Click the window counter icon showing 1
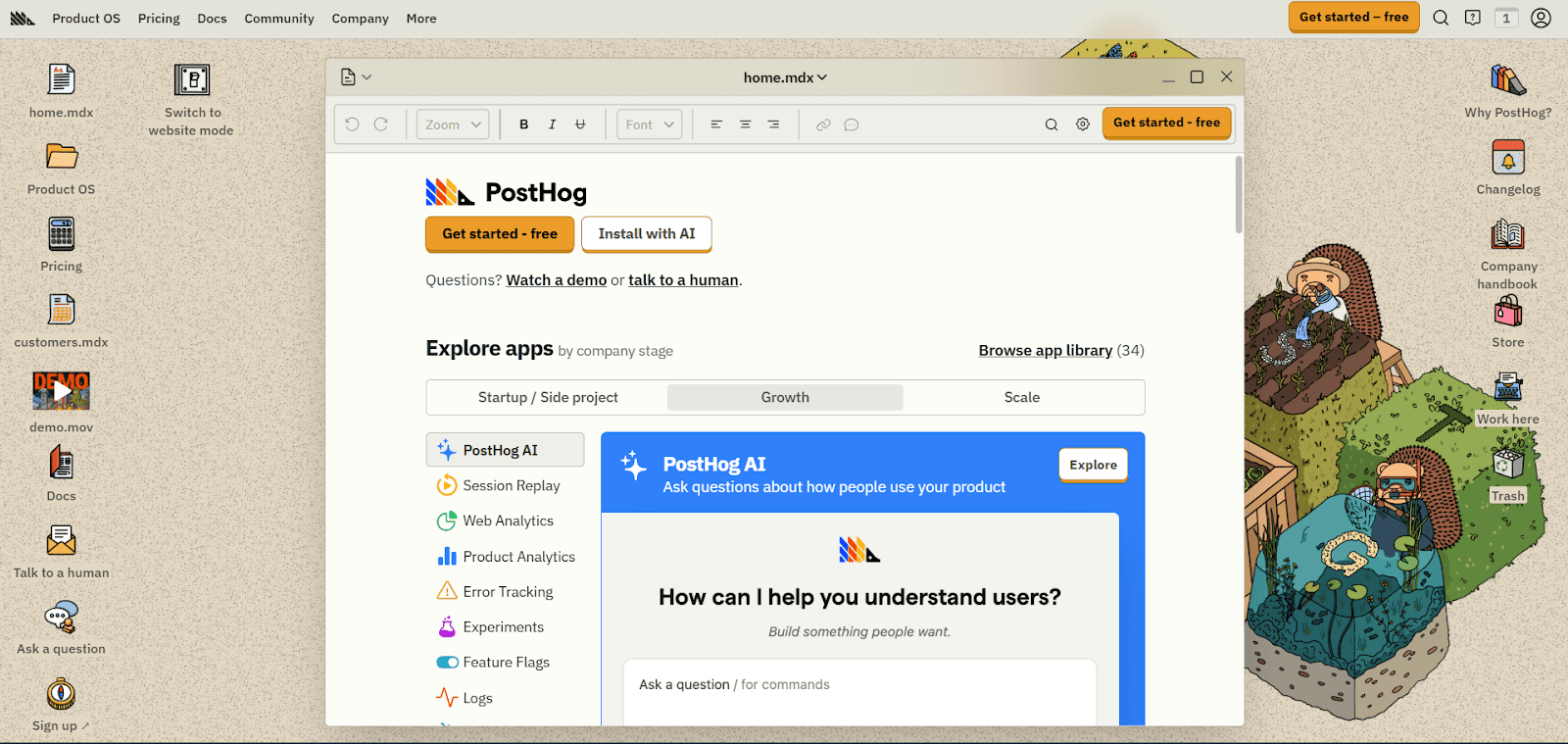 pyautogui.click(x=1506, y=18)
